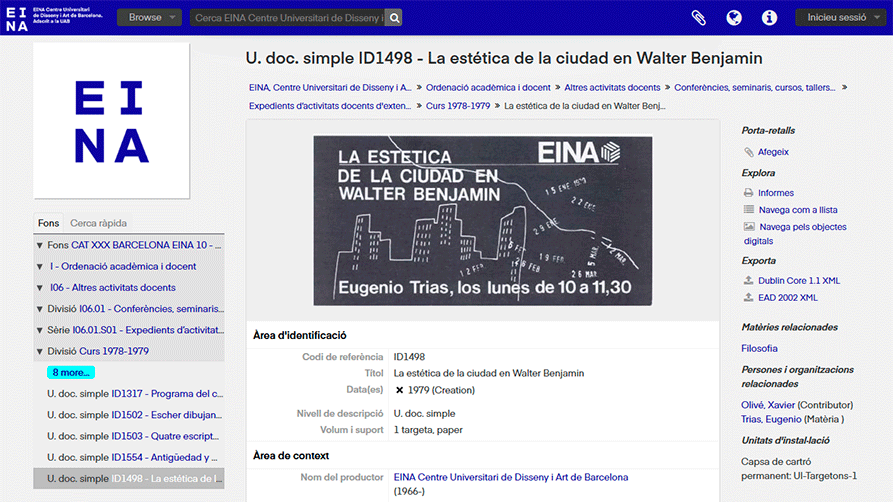Go to Conferències, seminaris, cursos breadcrumb

pos(755,88)
